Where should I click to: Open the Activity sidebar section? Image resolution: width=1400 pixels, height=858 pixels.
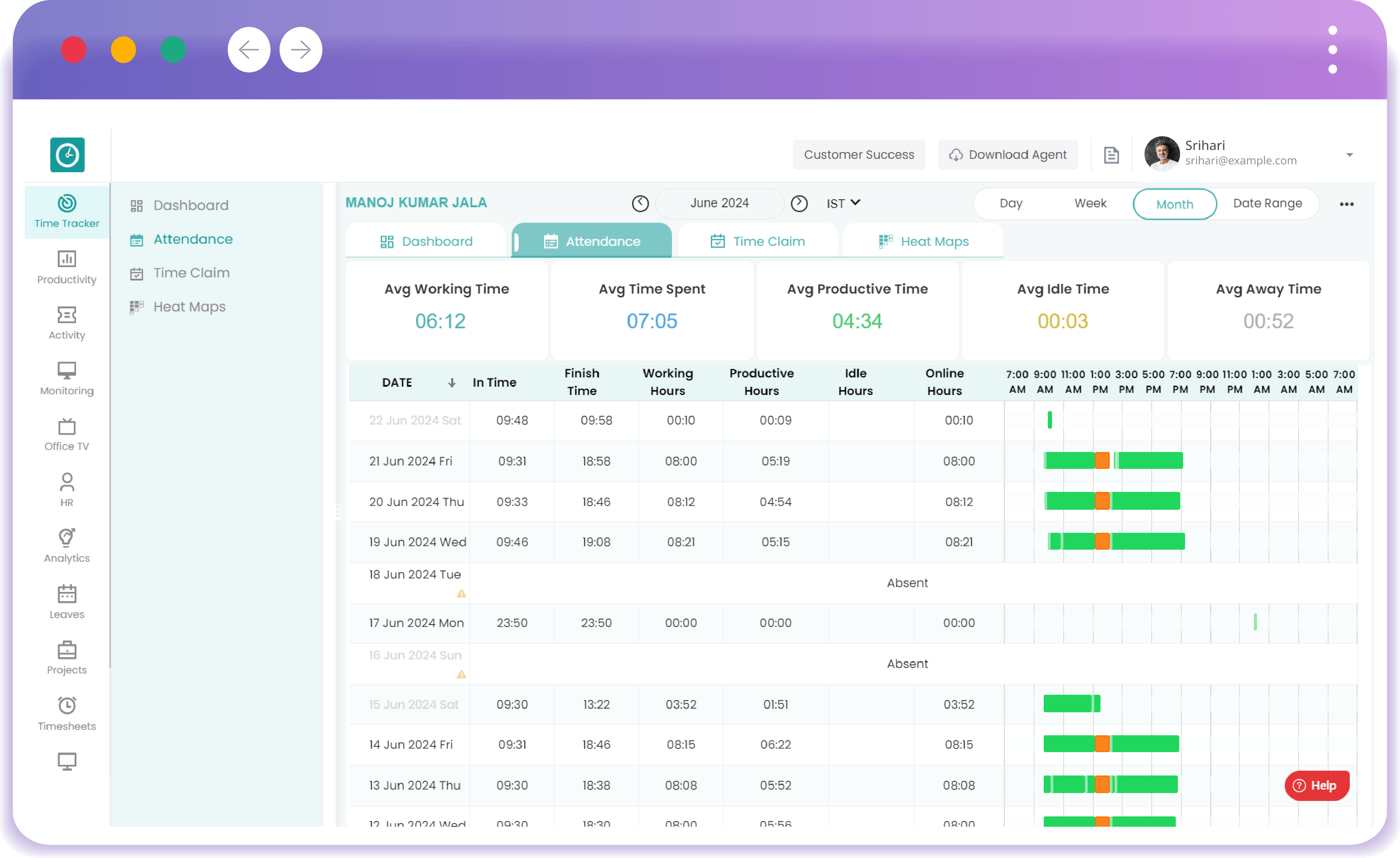click(66, 322)
